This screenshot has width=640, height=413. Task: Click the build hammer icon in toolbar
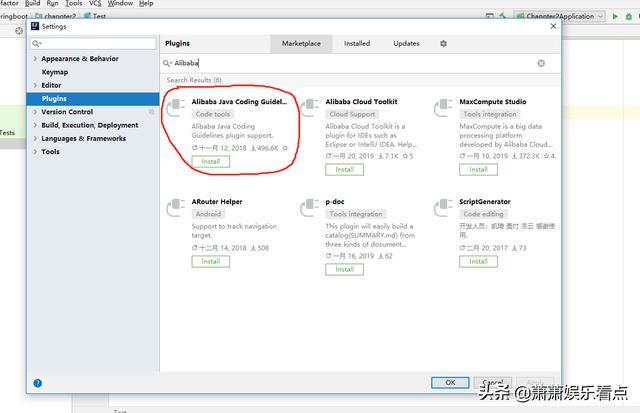(502, 16)
